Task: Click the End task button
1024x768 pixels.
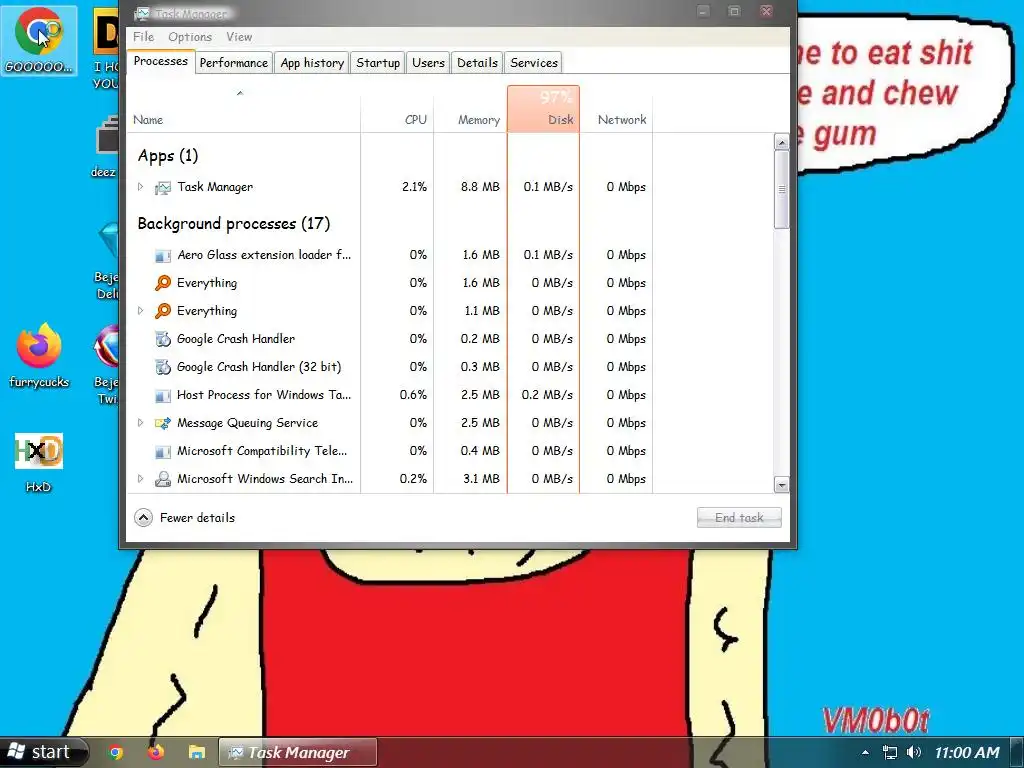Action: [739, 517]
